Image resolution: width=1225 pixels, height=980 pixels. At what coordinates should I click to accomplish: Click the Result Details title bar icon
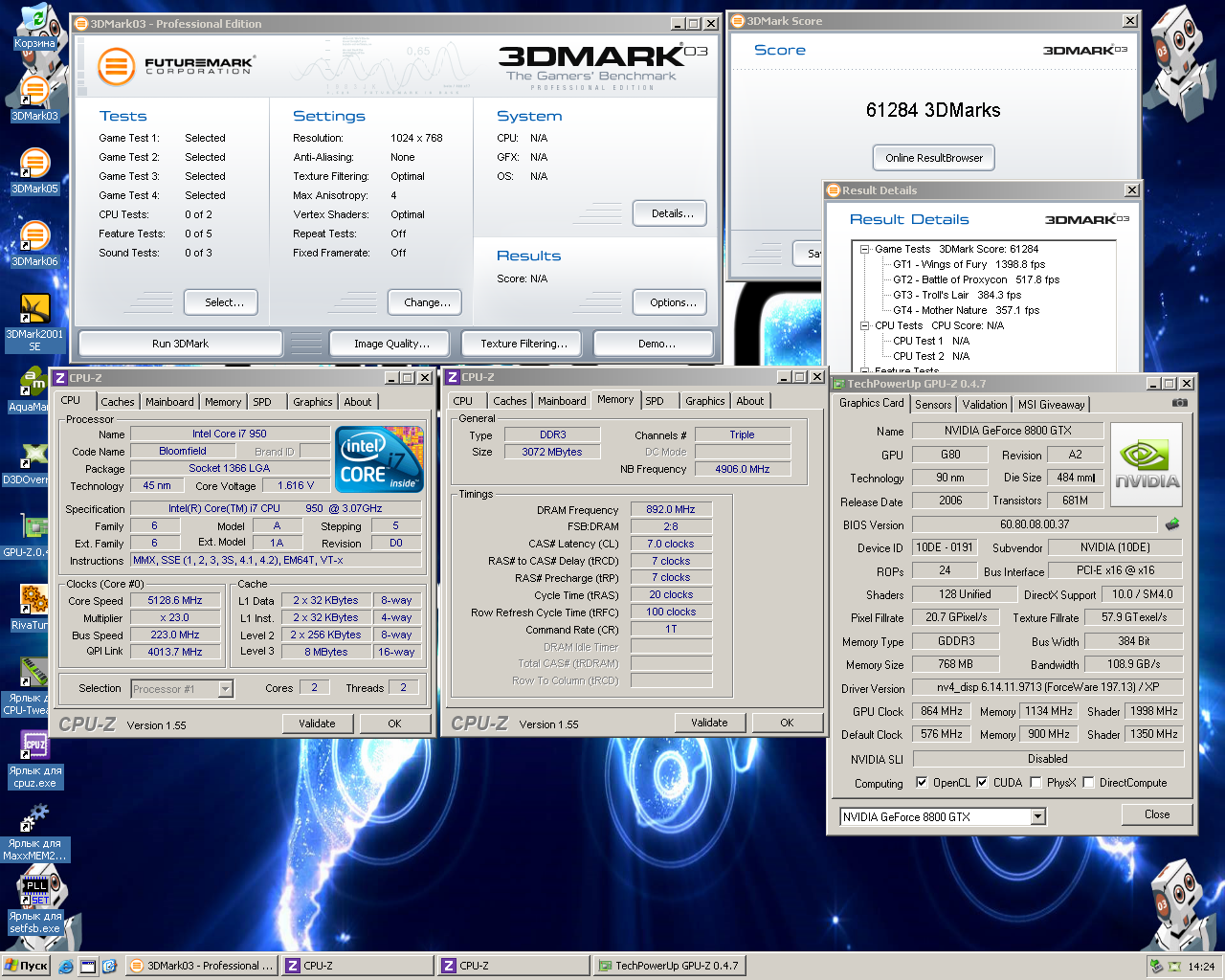tap(834, 190)
